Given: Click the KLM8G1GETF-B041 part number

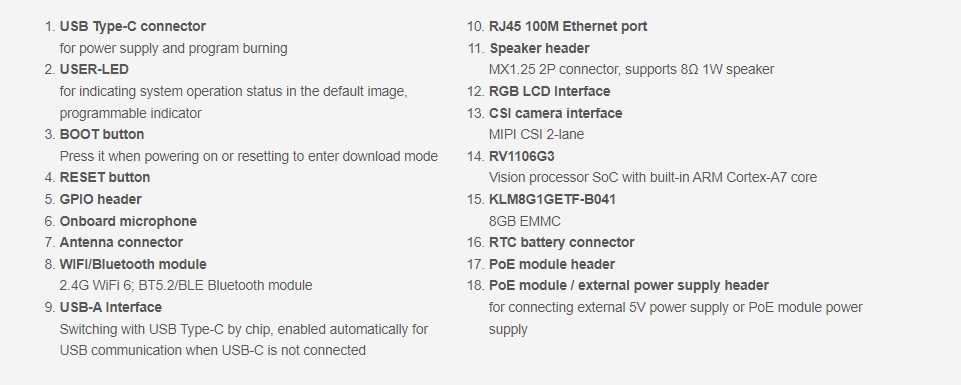Looking at the screenshot, I should (552, 199).
